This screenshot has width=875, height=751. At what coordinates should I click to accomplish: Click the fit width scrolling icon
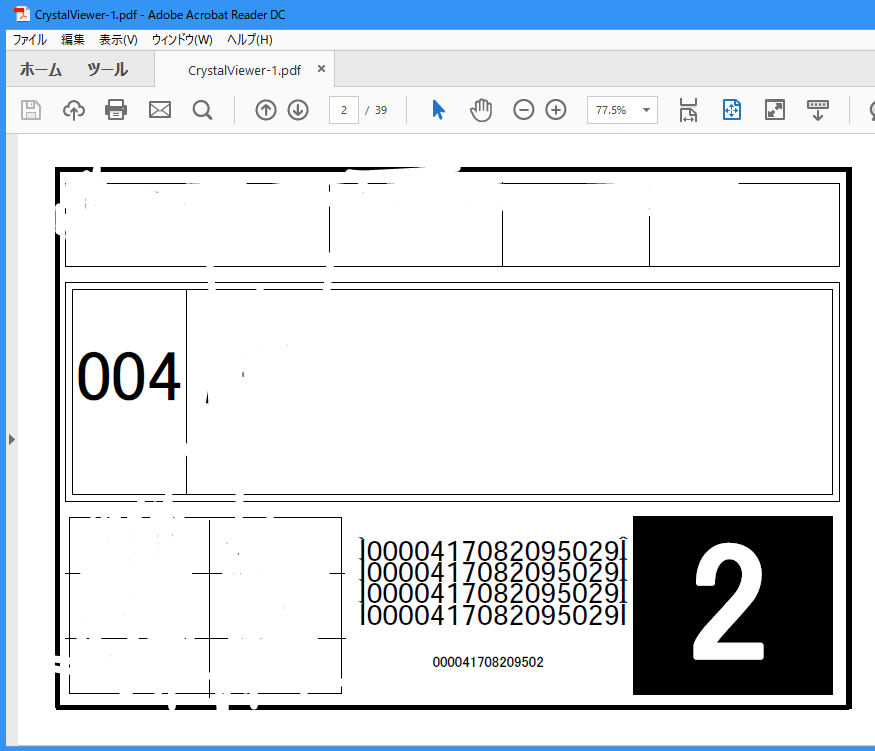(689, 110)
